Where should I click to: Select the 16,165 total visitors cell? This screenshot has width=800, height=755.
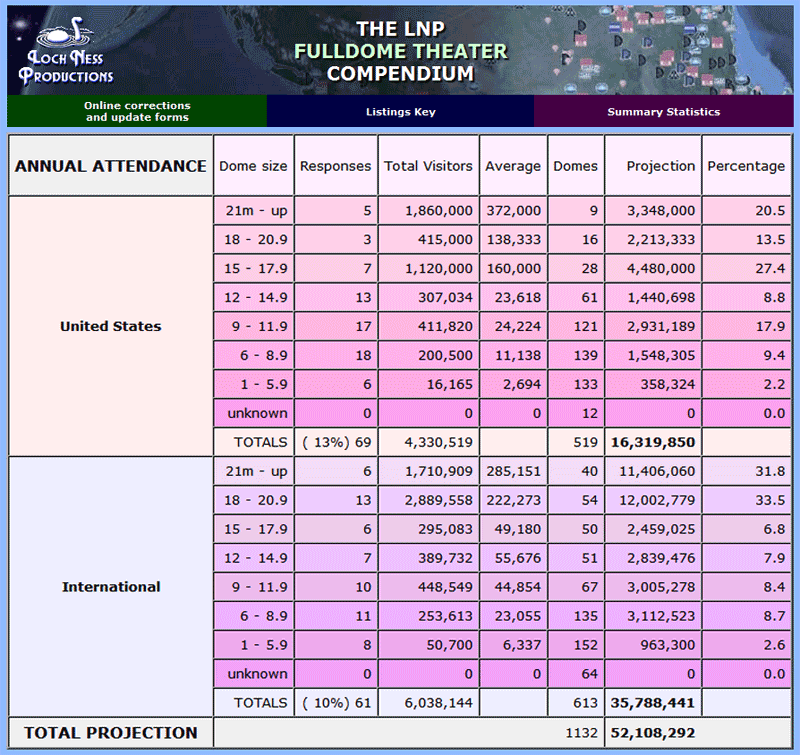[429, 384]
